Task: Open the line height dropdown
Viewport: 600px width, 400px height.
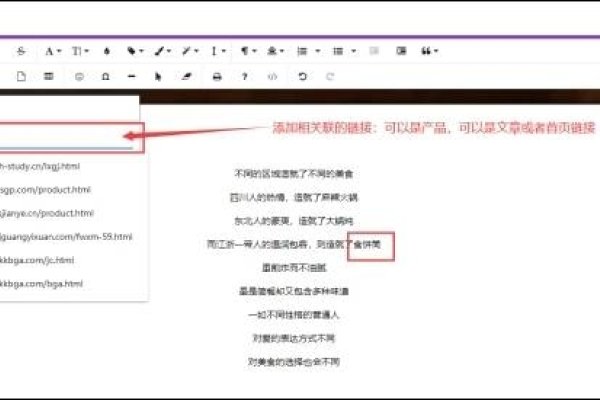Action: tap(218, 51)
